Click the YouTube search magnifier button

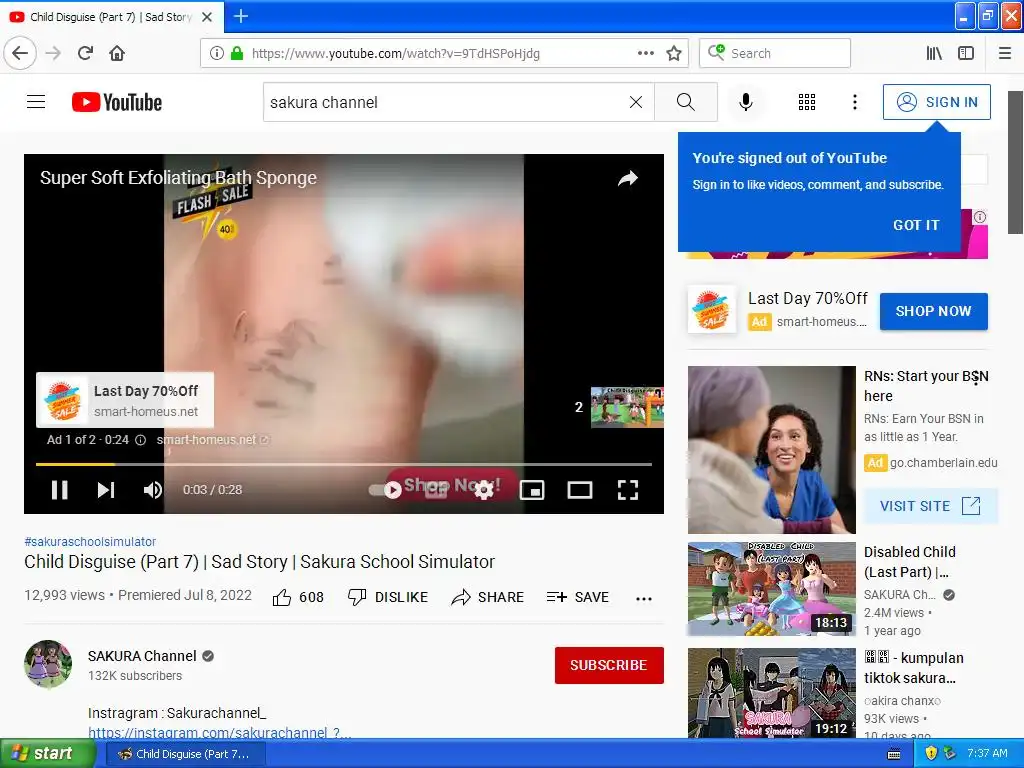tap(686, 102)
